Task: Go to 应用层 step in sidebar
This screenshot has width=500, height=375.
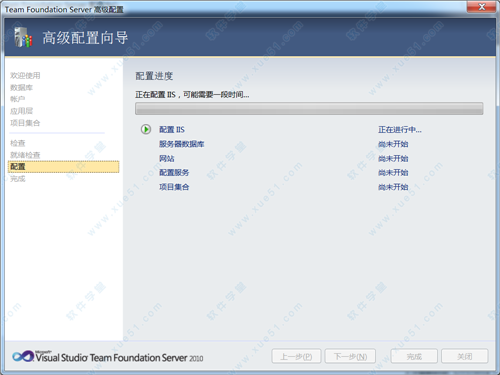Action: click(21, 111)
